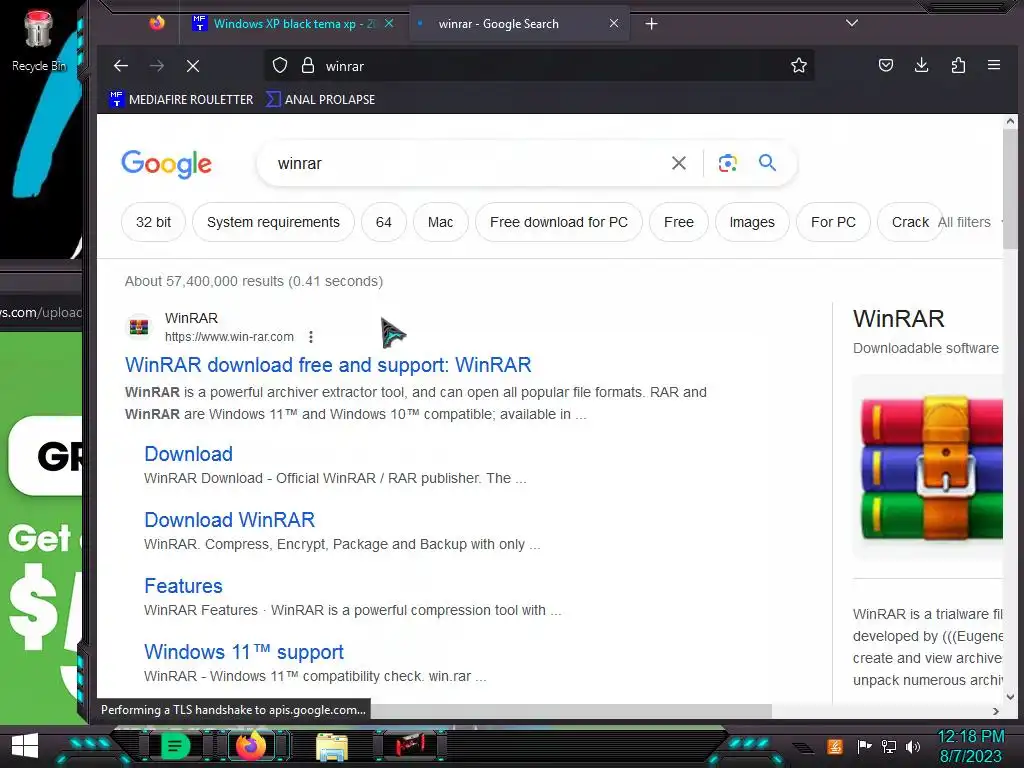Open the Windows Start button

(25, 745)
